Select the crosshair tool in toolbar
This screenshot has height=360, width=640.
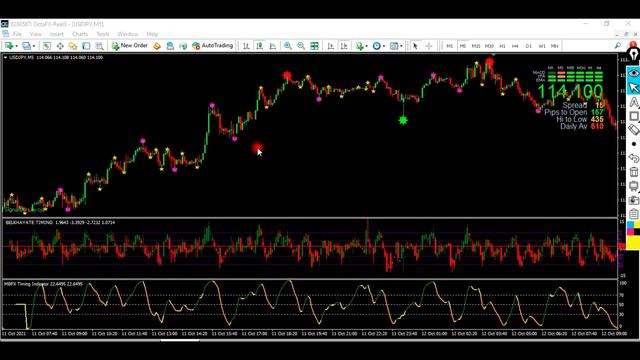click(x=429, y=46)
